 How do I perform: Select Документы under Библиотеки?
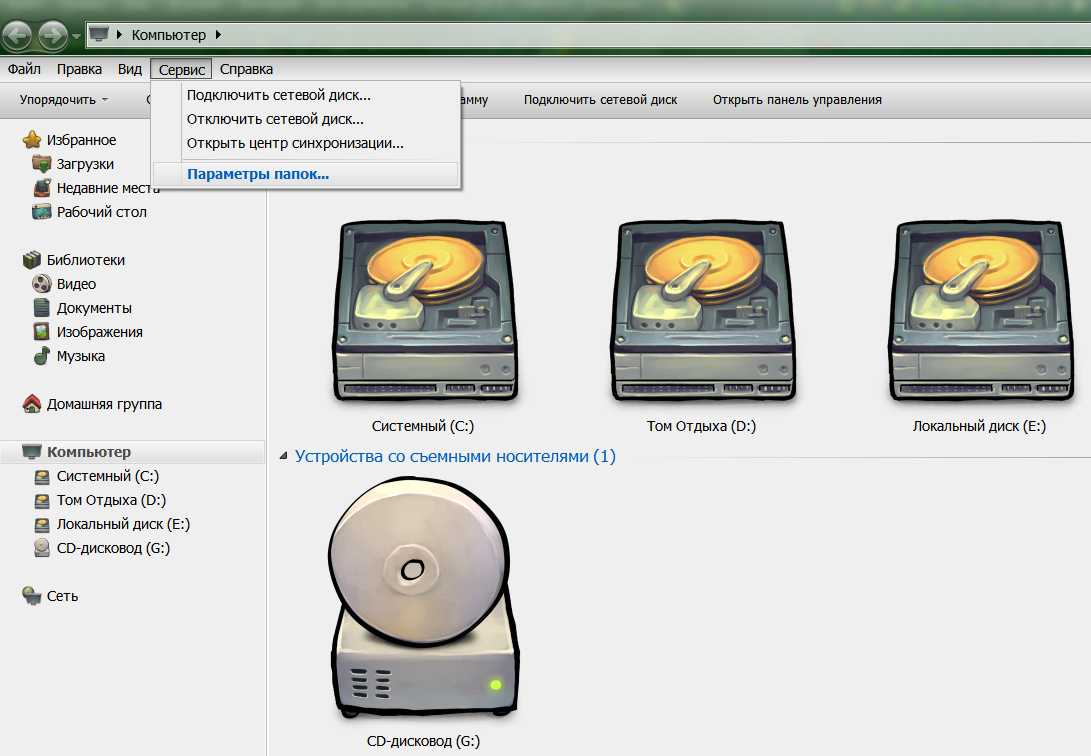(x=94, y=308)
